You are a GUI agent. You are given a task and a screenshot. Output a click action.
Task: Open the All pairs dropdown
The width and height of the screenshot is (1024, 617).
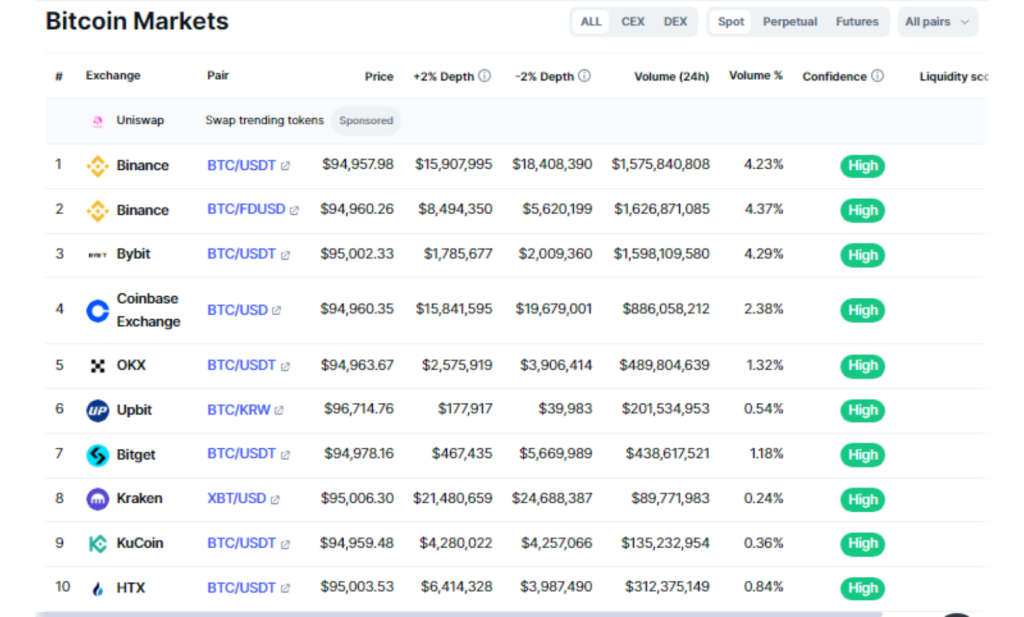tap(937, 22)
